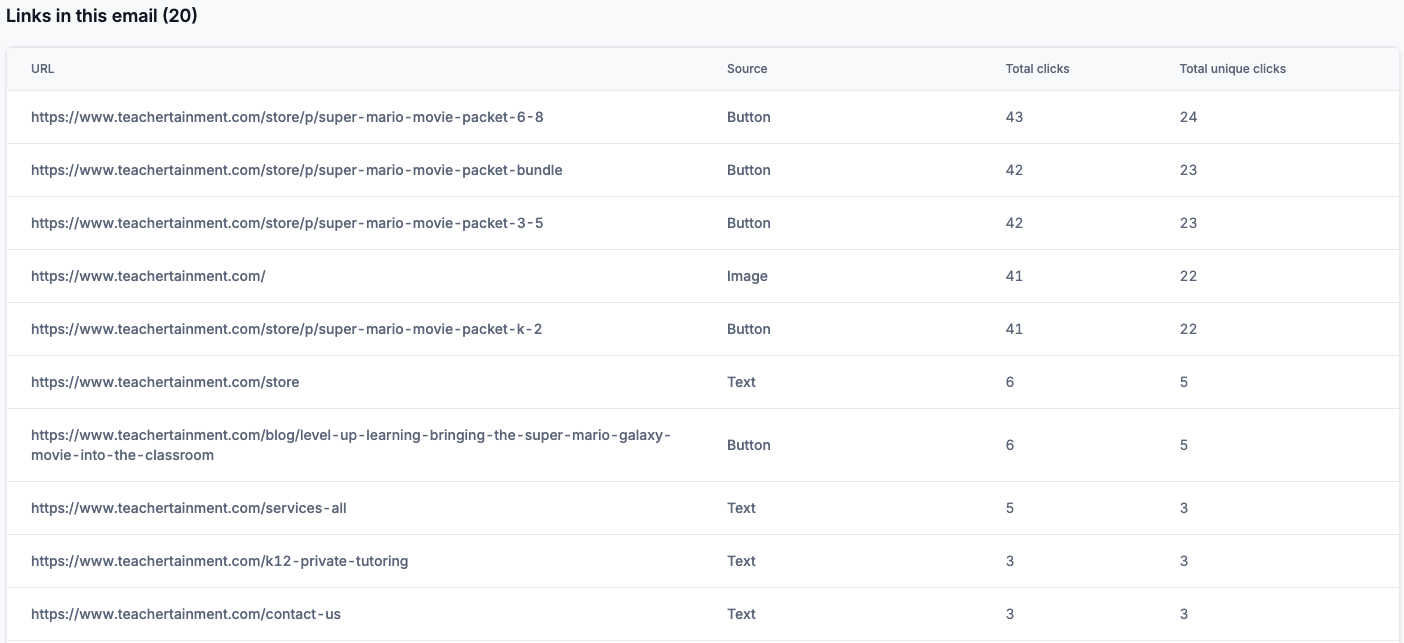Sort by the Total clicks column header

[x=1037, y=69]
